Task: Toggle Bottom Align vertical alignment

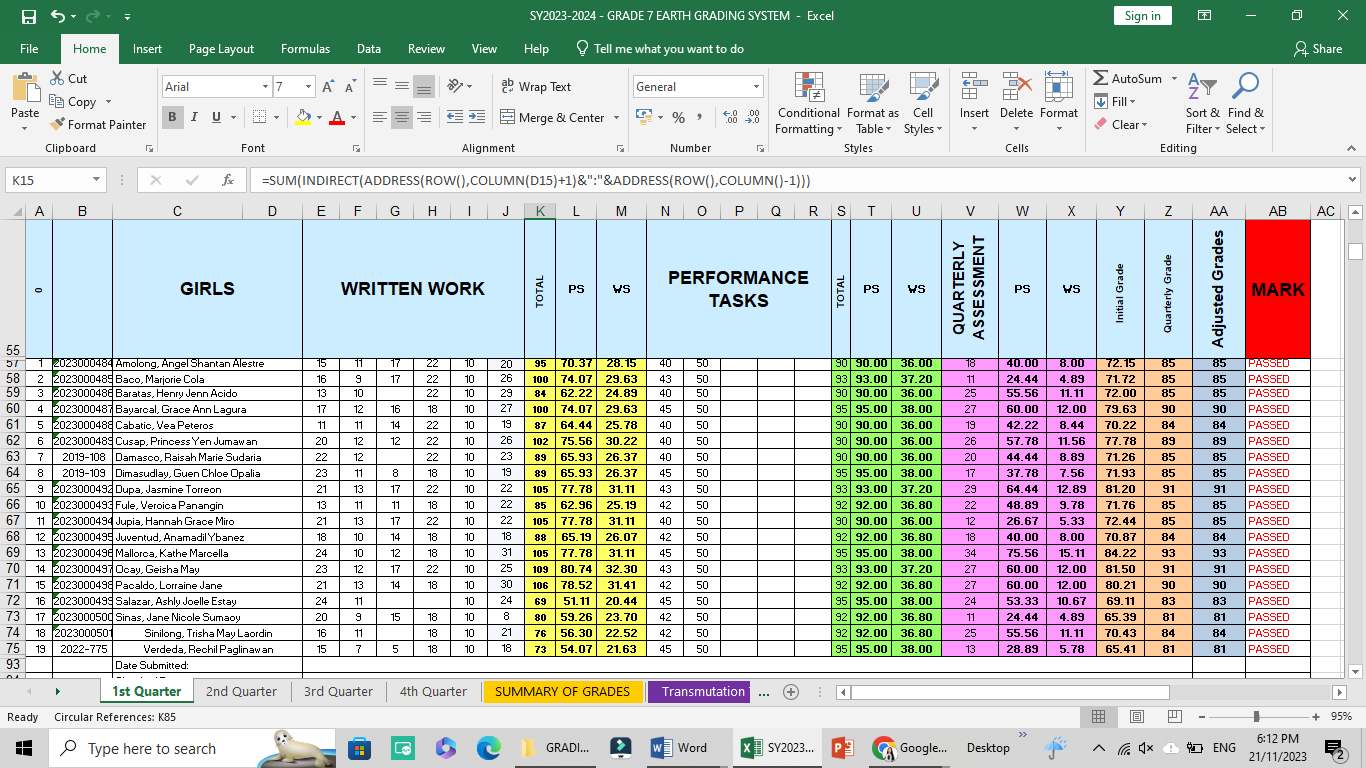Action: tap(423, 86)
